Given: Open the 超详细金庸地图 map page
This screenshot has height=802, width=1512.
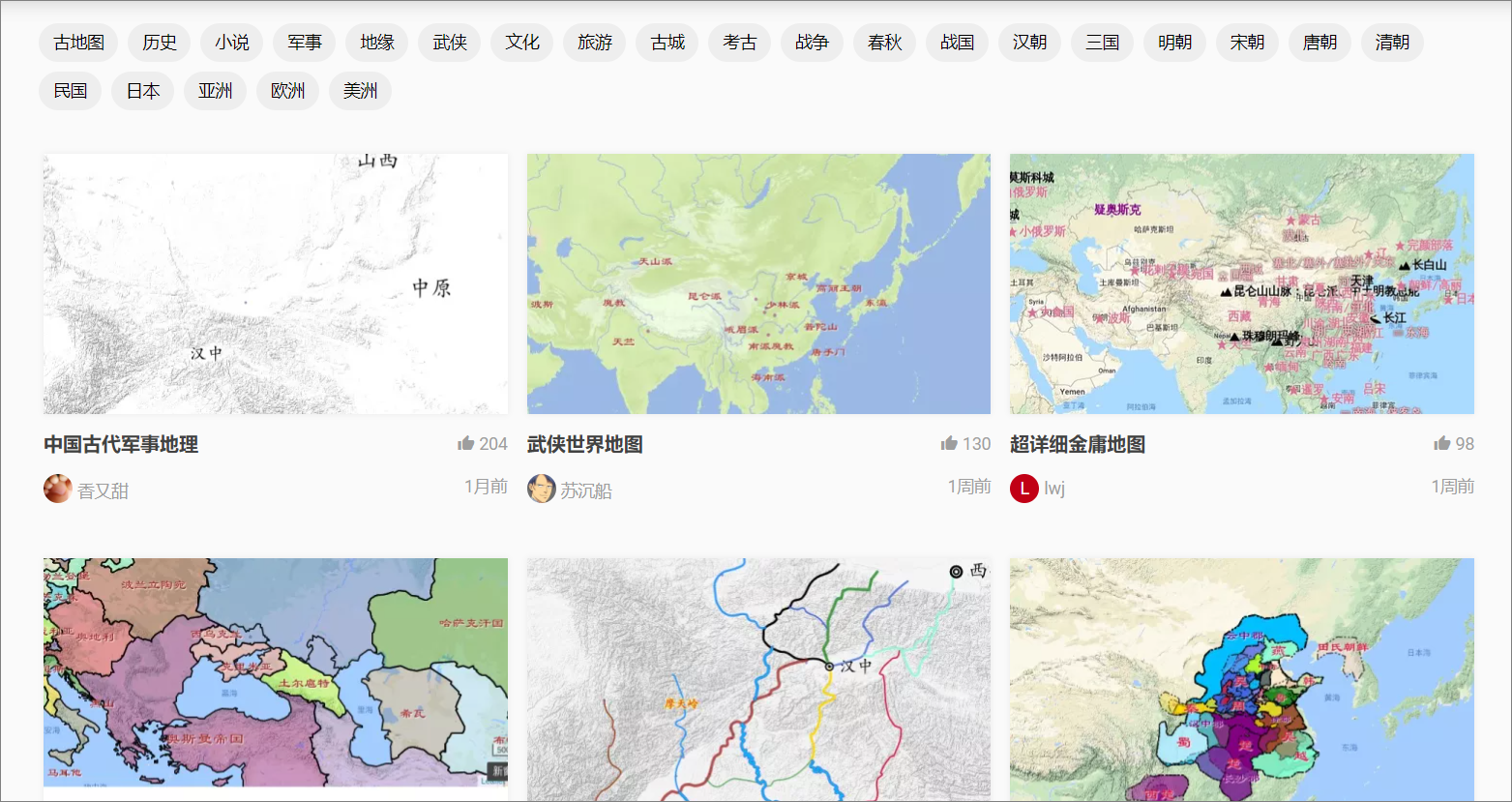Looking at the screenshot, I should [1077, 443].
